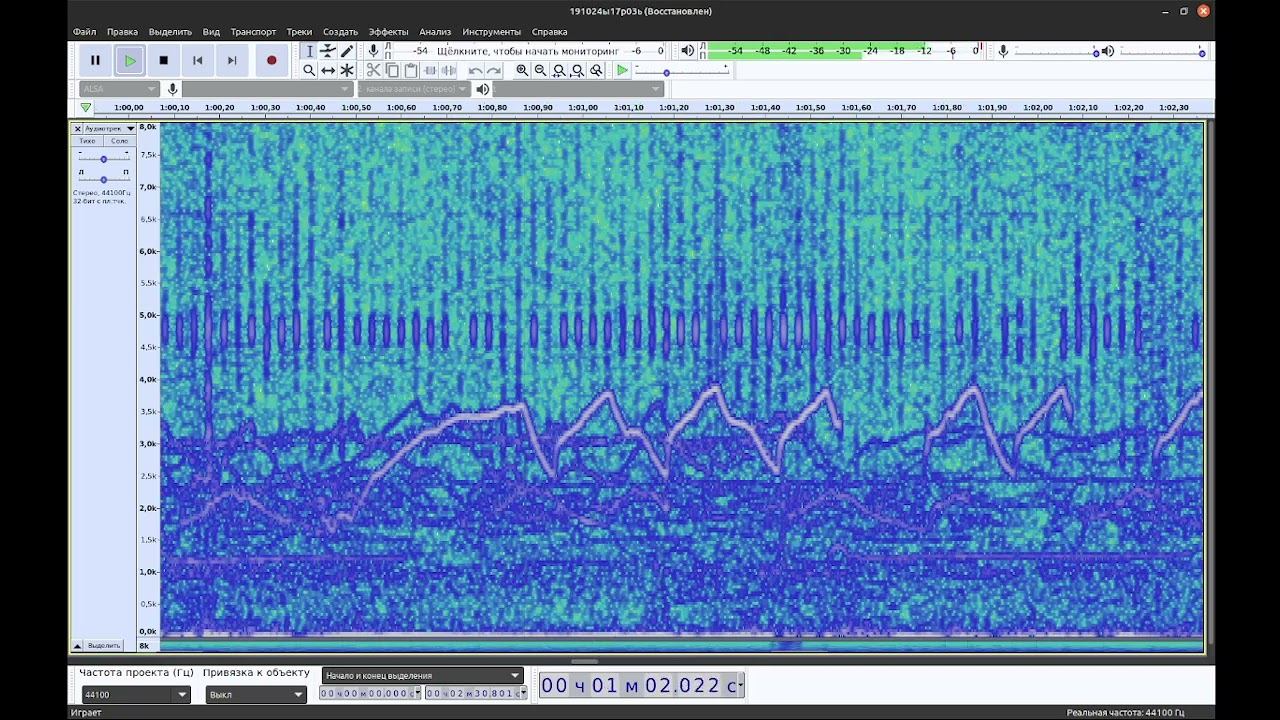1280x720 pixels.
Task: Open the Создать menu
Action: point(340,32)
